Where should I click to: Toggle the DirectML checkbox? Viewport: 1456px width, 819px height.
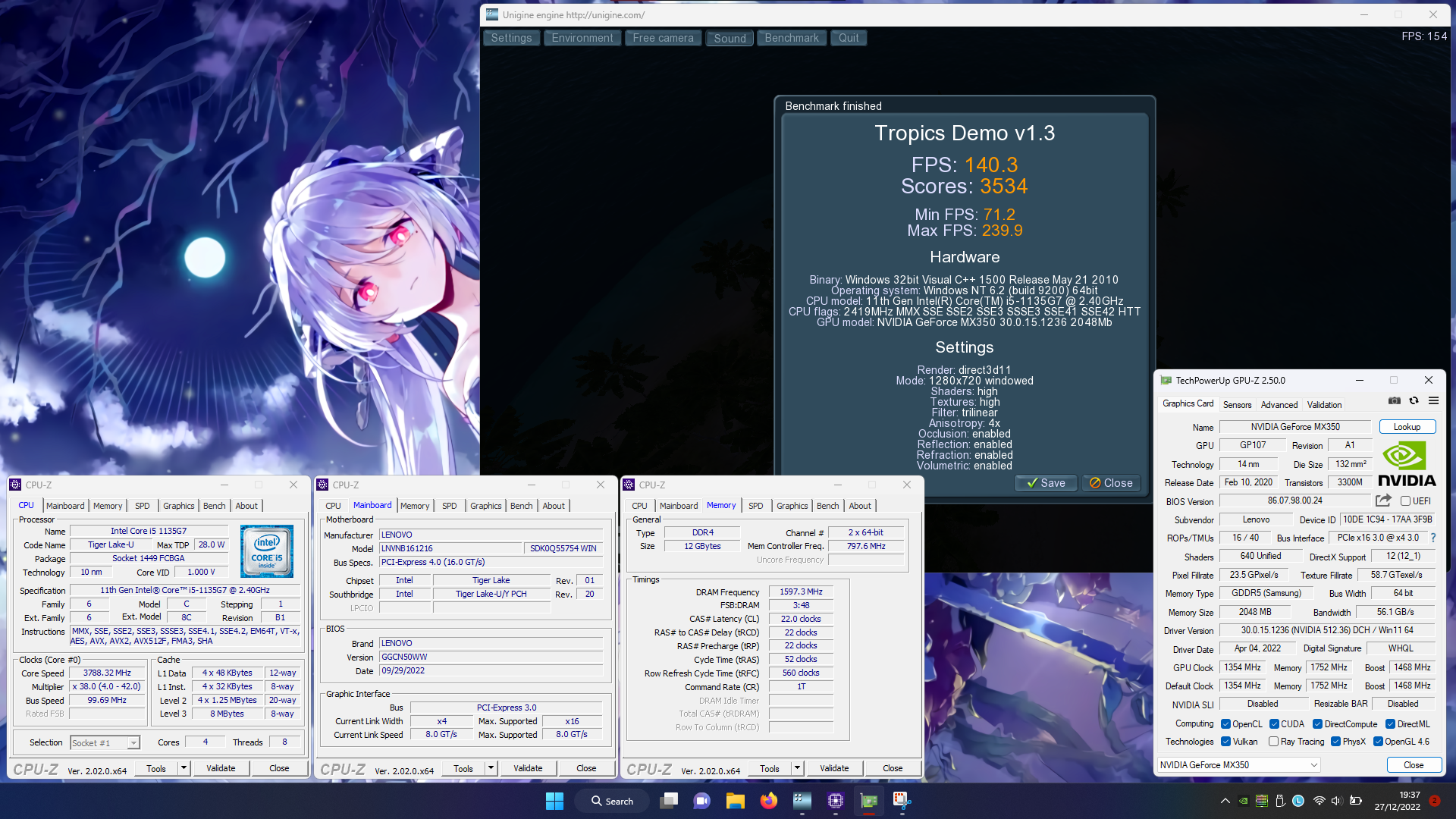pos(1390,724)
